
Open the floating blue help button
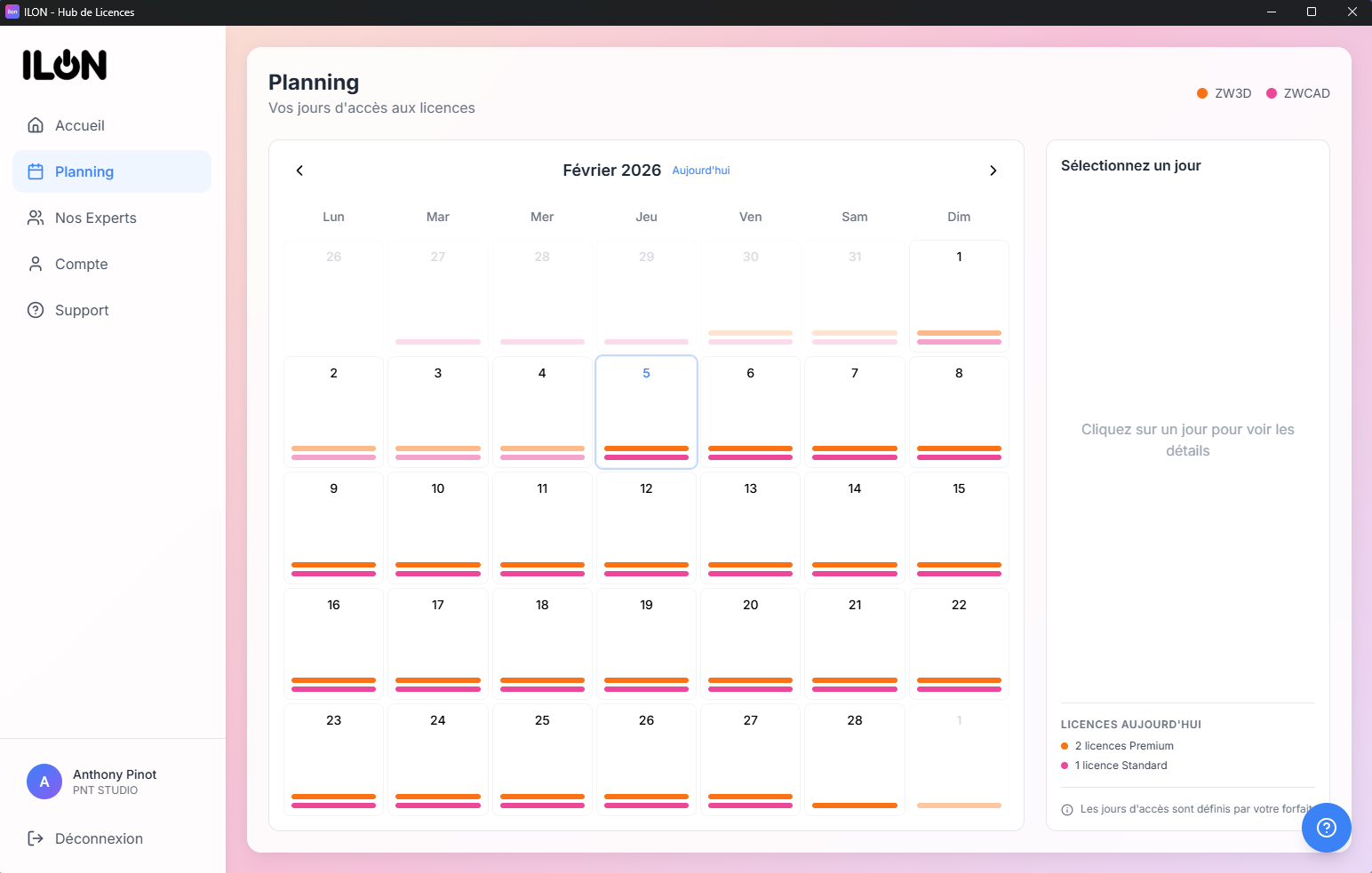coord(1326,828)
